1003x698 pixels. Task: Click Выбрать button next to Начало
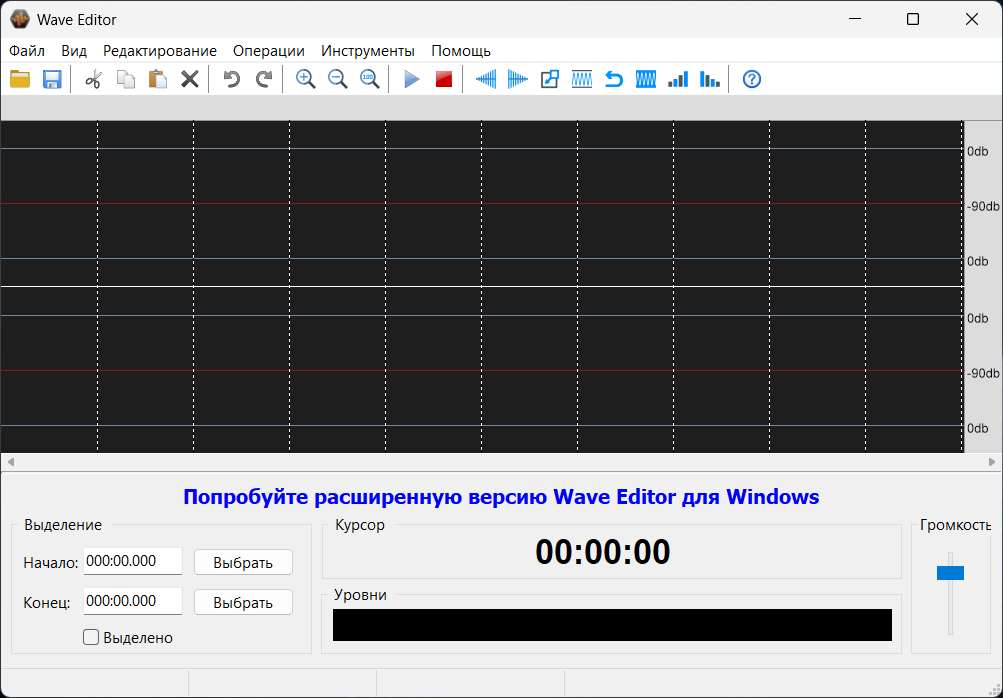[243, 562]
